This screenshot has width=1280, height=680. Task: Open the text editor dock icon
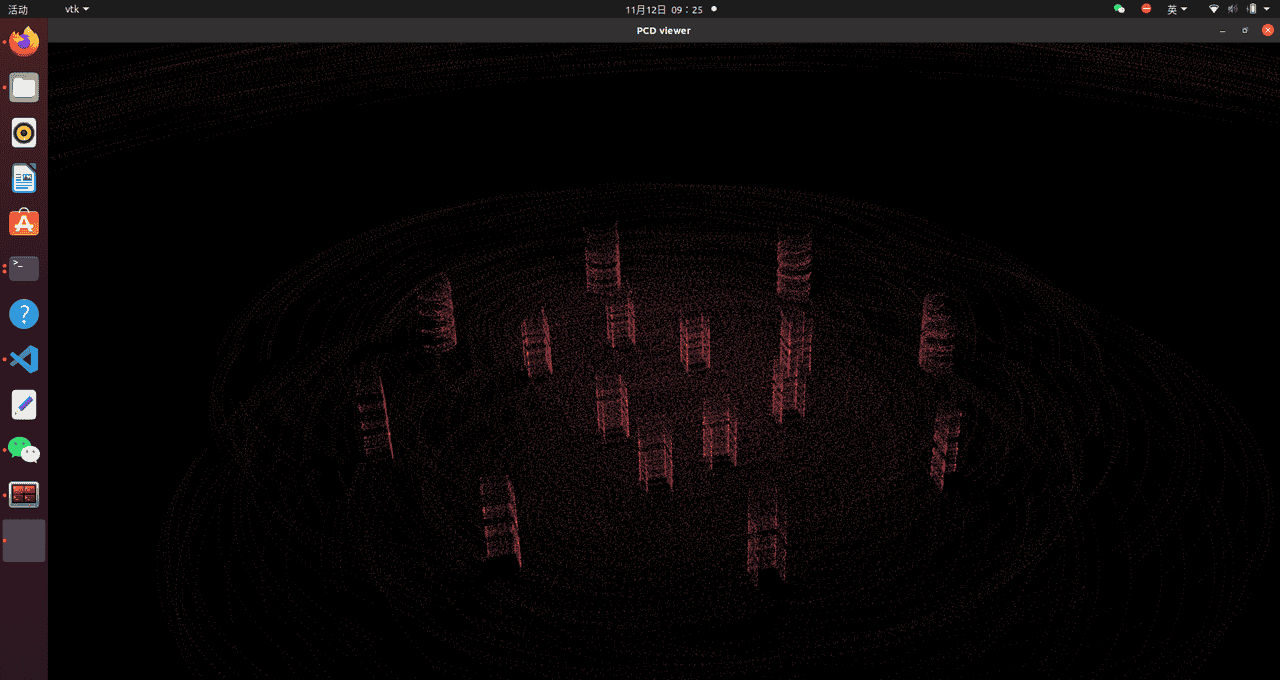coord(24,405)
